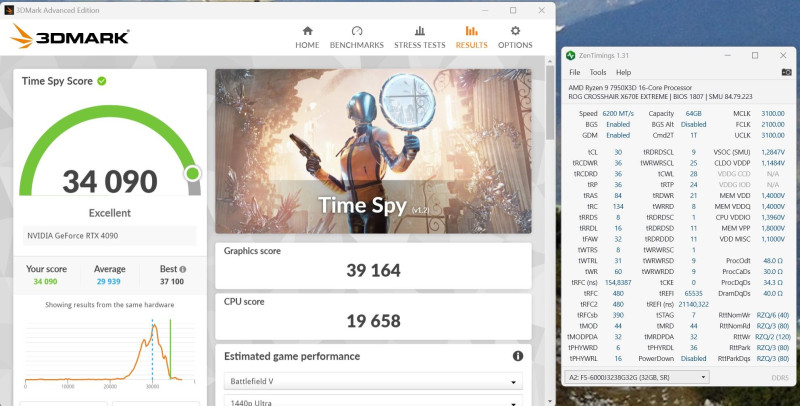Open the 1440p Ultra resolution dropdown
800x406 pixels.
(373, 401)
